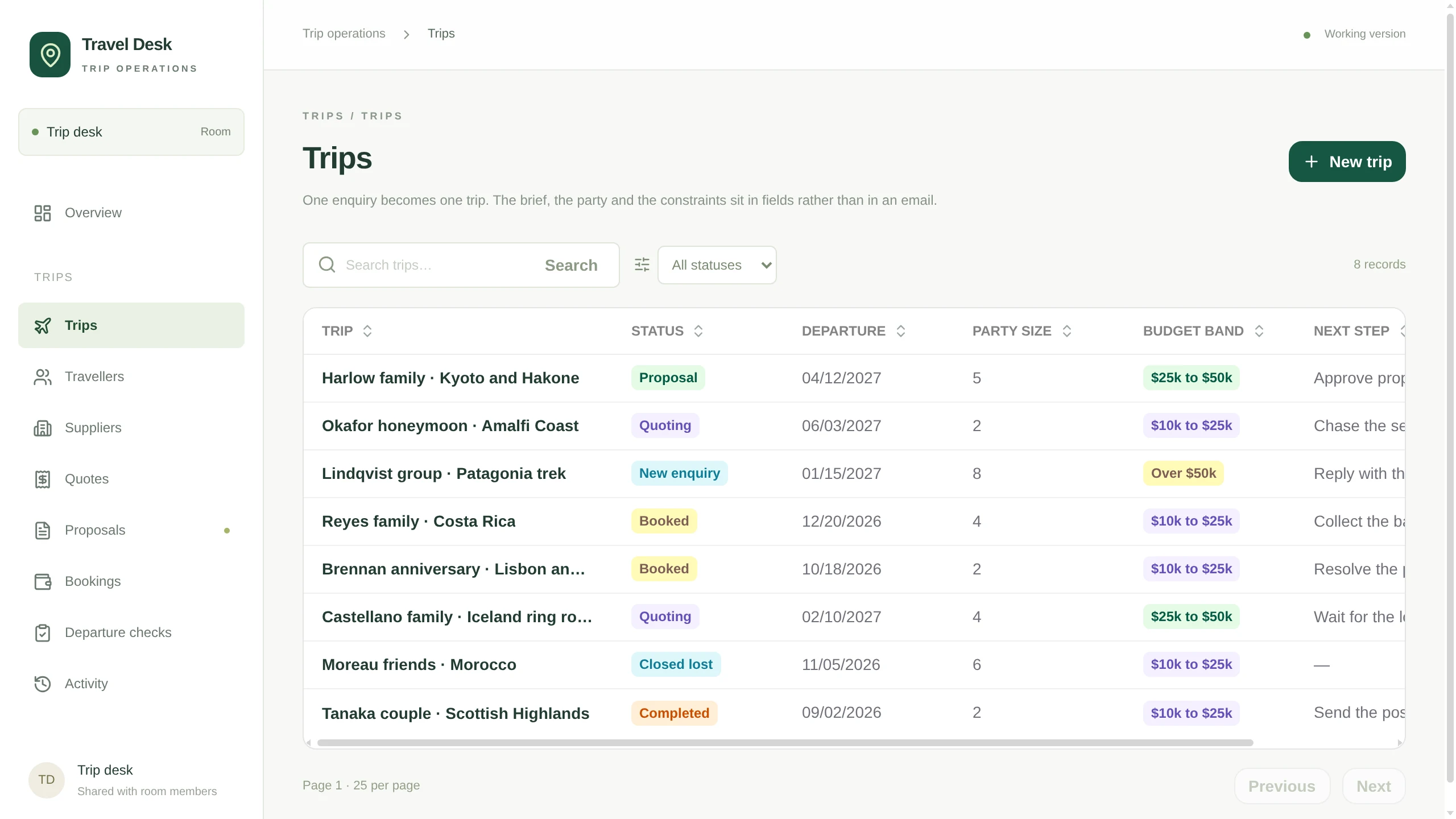This screenshot has width=1456, height=819.
Task: Click the table horizontal scrollbar
Action: coord(785,743)
